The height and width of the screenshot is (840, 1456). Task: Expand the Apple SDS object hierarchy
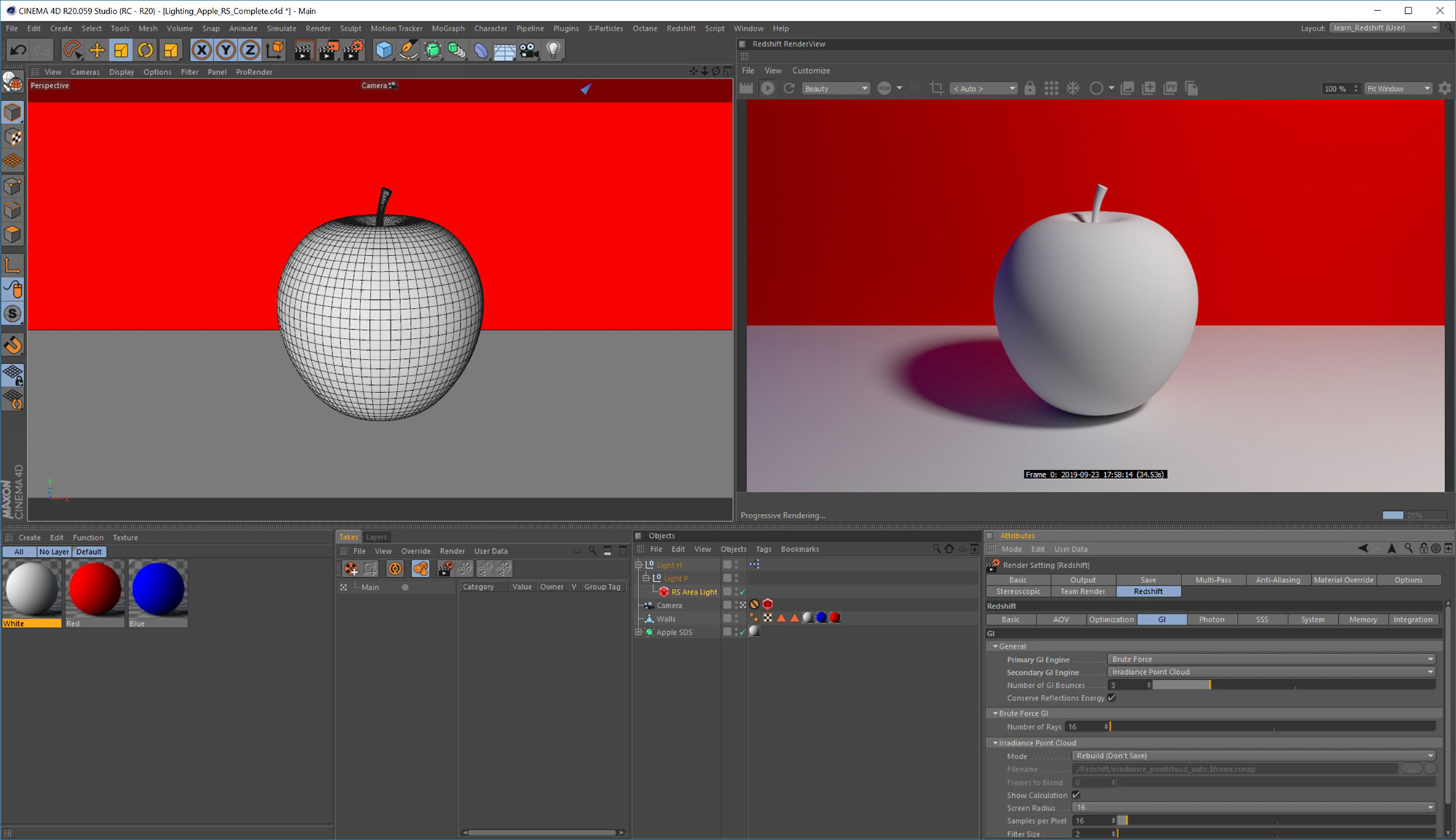point(638,632)
